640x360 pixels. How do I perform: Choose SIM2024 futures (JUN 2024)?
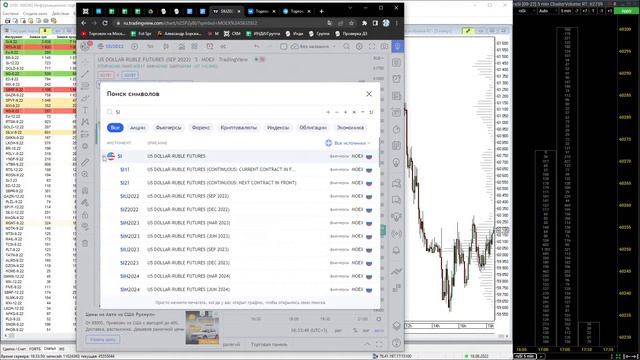240,289
